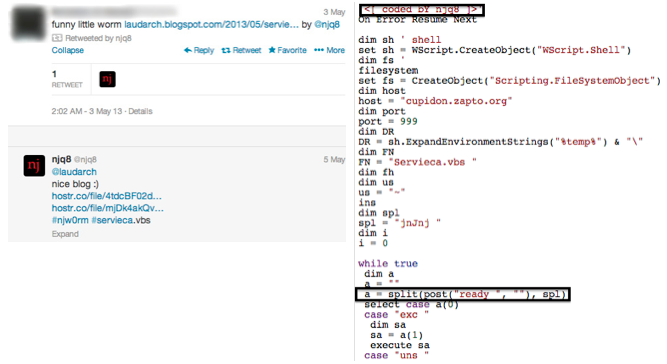Click the port = 999 line

click(388, 122)
